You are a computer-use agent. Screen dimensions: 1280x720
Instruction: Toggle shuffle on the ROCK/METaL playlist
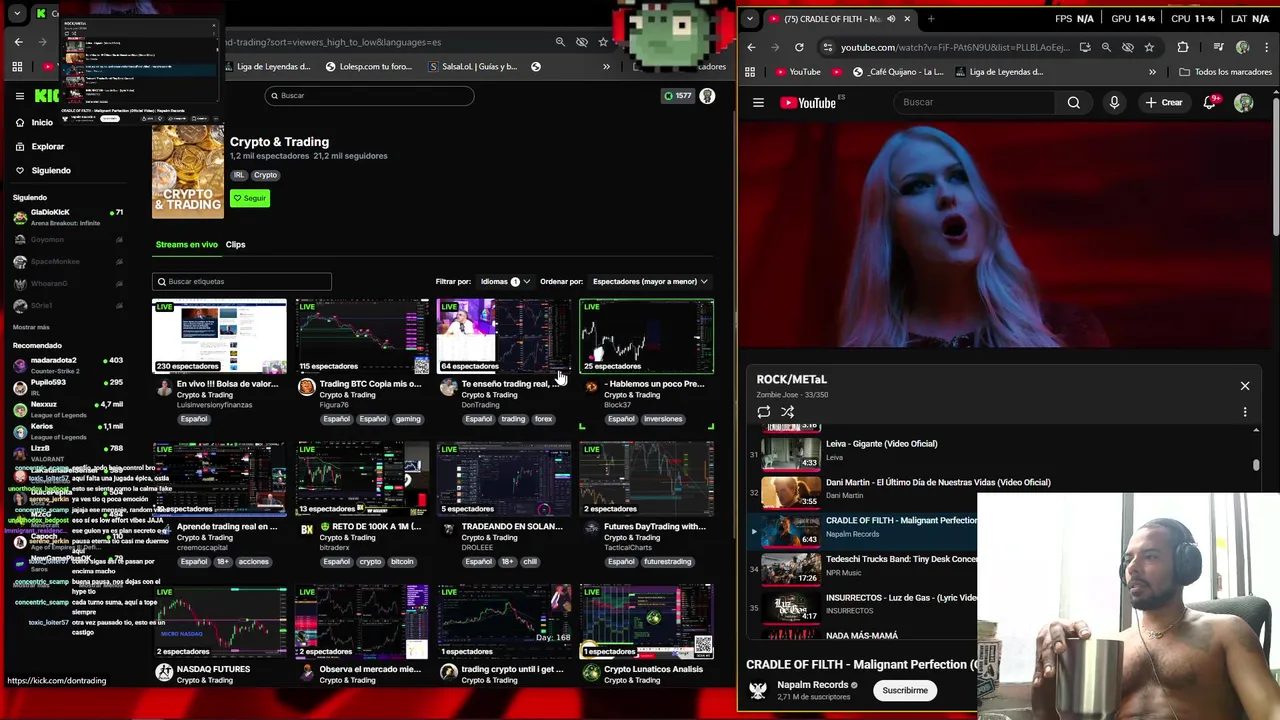click(788, 412)
